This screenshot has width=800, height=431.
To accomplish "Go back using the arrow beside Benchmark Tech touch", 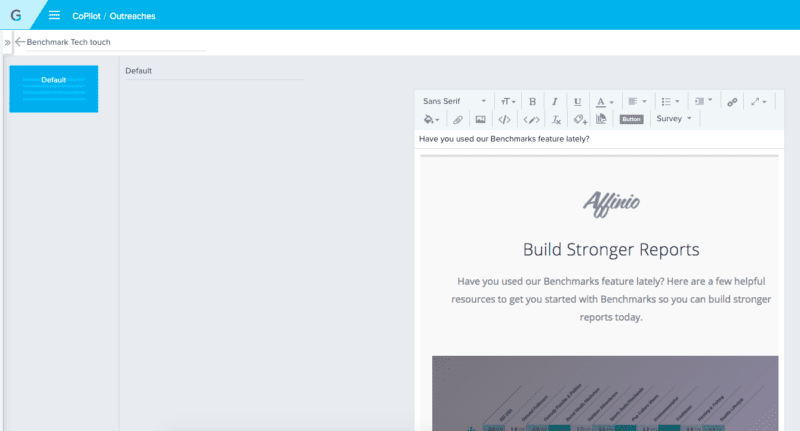I will pyautogui.click(x=20, y=42).
